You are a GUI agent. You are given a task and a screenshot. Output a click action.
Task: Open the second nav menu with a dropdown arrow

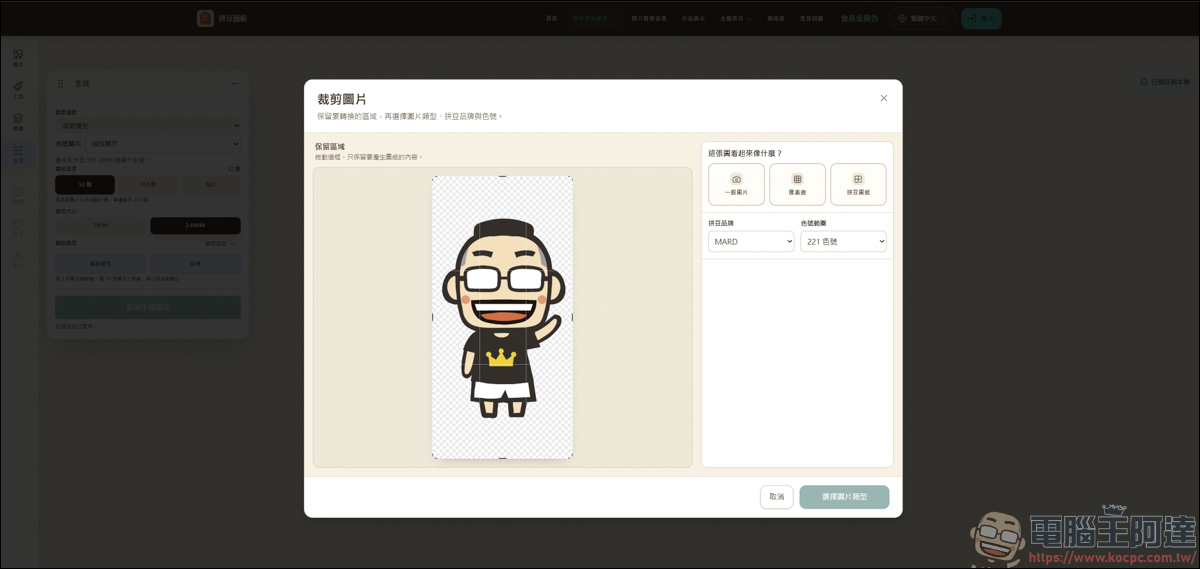pyautogui.click(x=737, y=18)
